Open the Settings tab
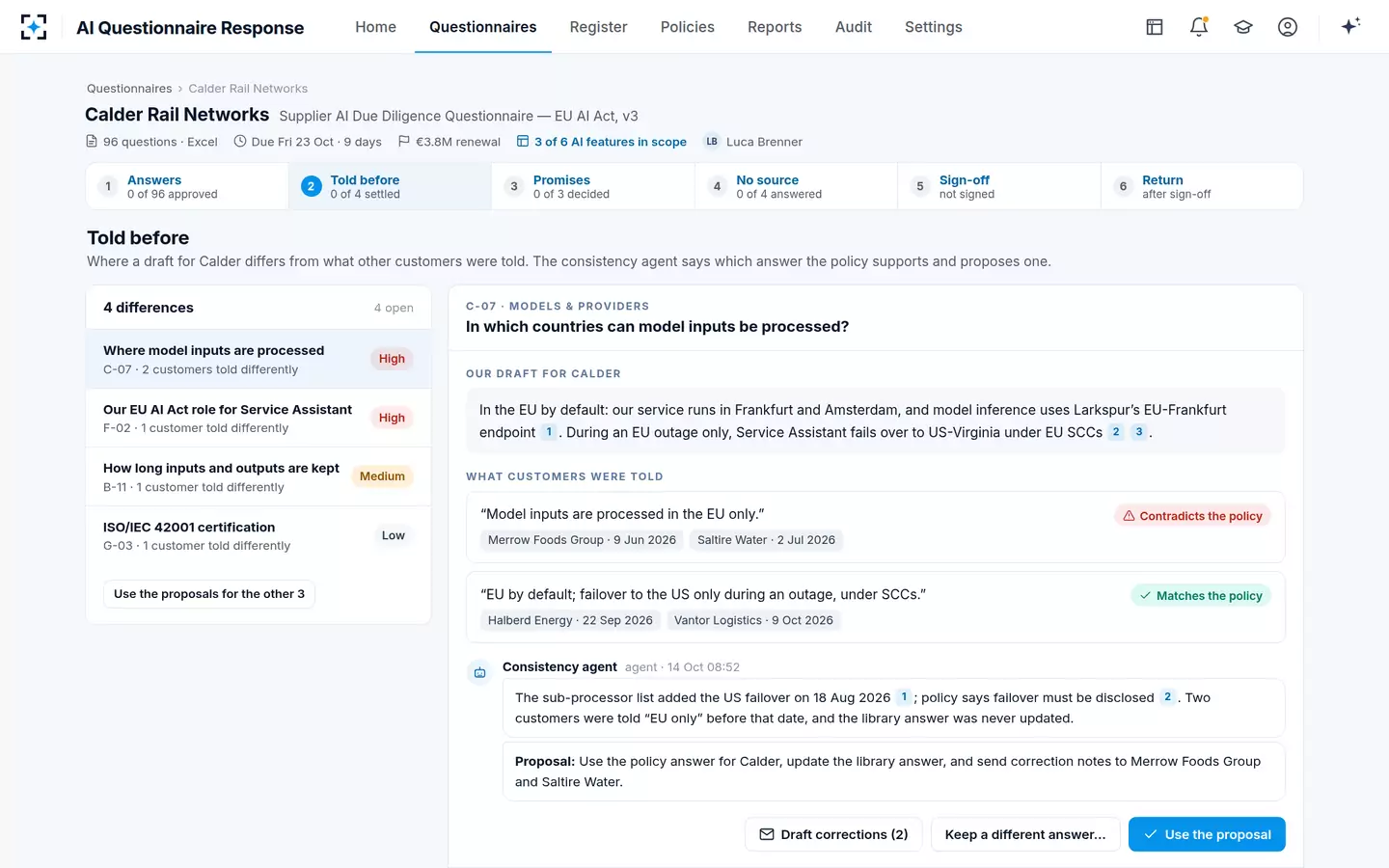The image size is (1389, 868). (933, 27)
